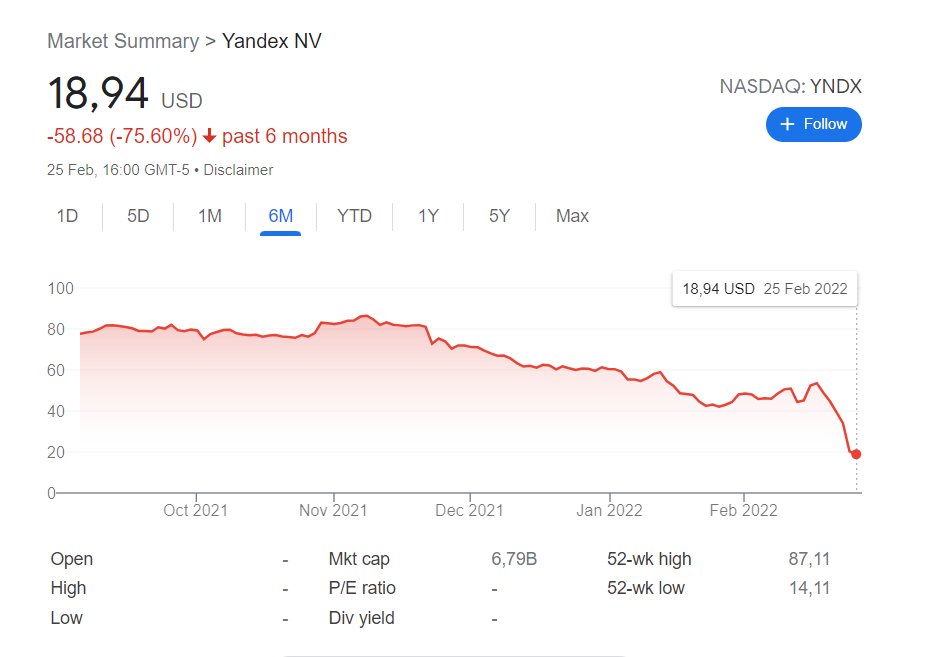Click the Mkt cap value 6,79B
This screenshot has height=657, width=950.
[x=514, y=559]
